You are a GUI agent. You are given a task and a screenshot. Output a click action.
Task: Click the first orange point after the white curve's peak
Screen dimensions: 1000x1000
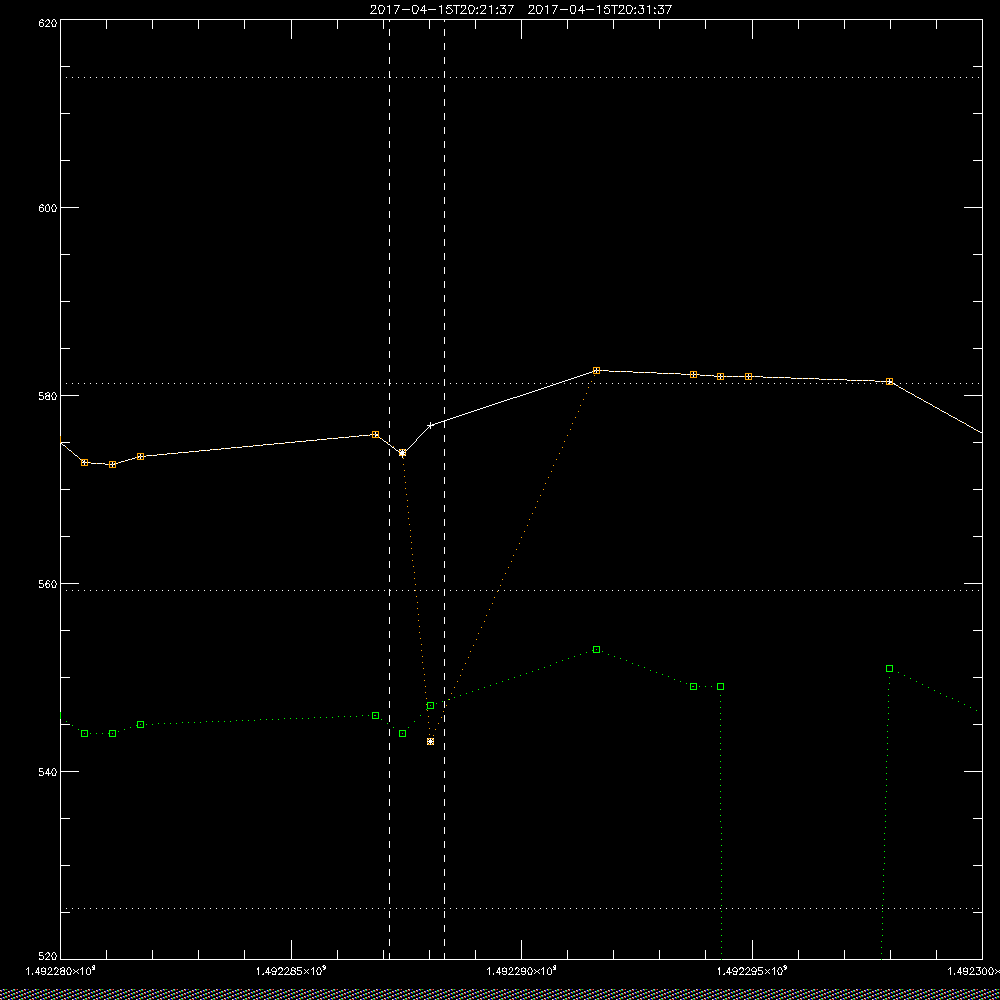(694, 374)
